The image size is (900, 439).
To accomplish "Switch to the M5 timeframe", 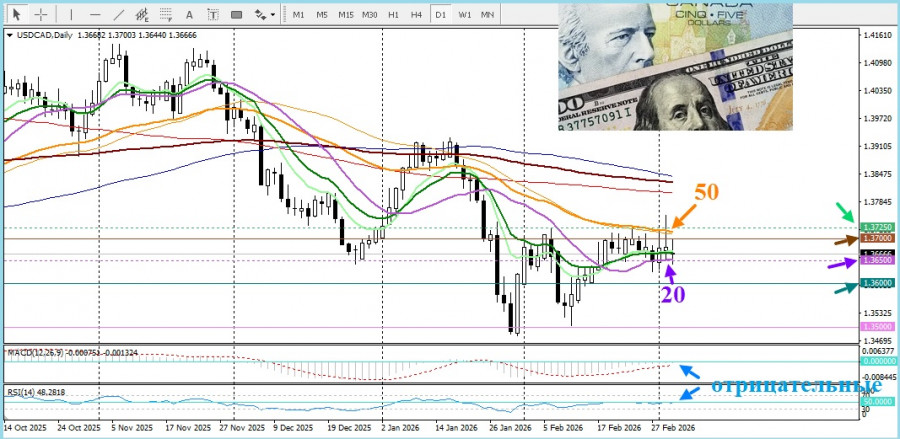I will coord(322,14).
